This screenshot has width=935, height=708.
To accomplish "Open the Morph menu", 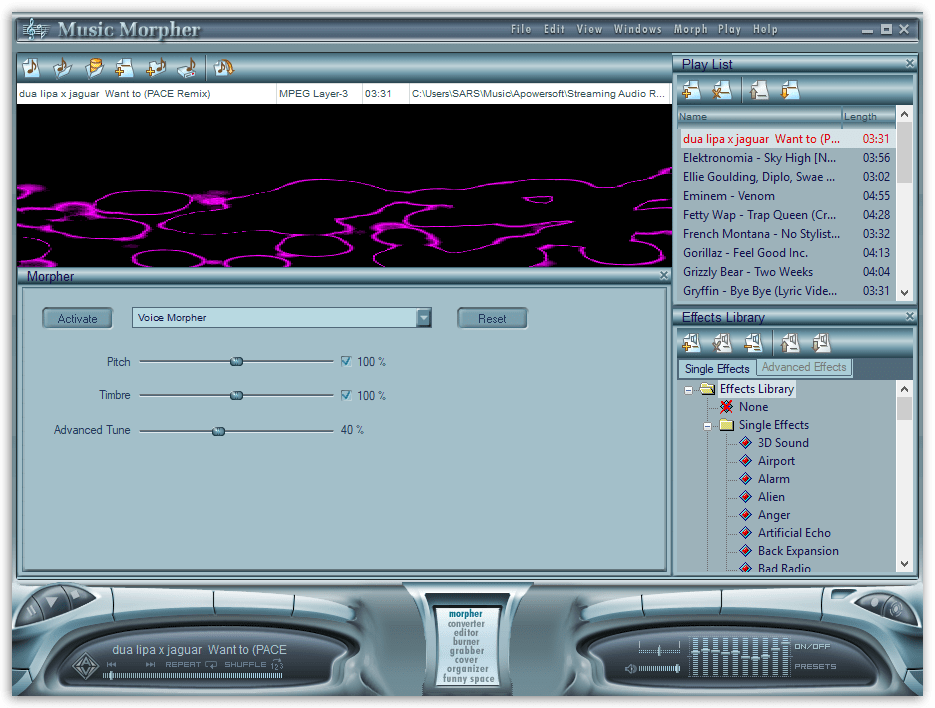I will pyautogui.click(x=690, y=29).
